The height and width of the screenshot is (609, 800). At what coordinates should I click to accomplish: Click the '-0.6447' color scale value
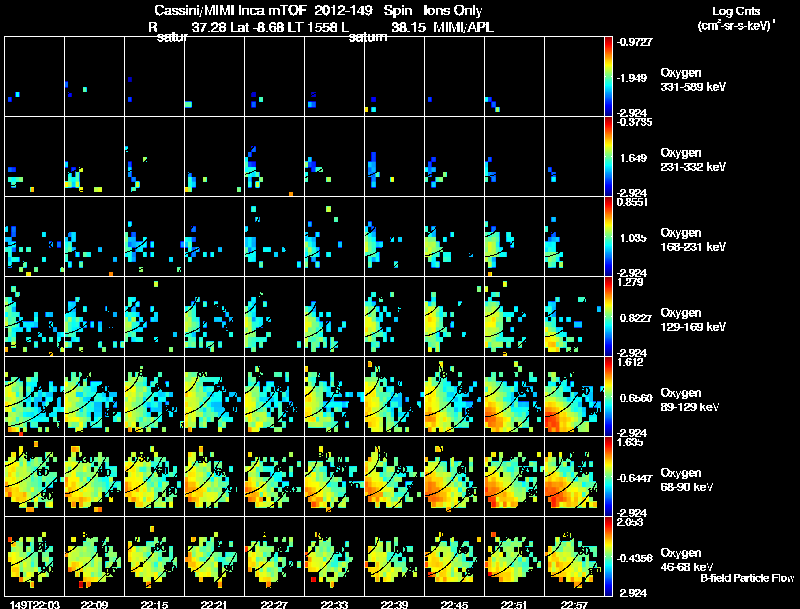tap(634, 478)
